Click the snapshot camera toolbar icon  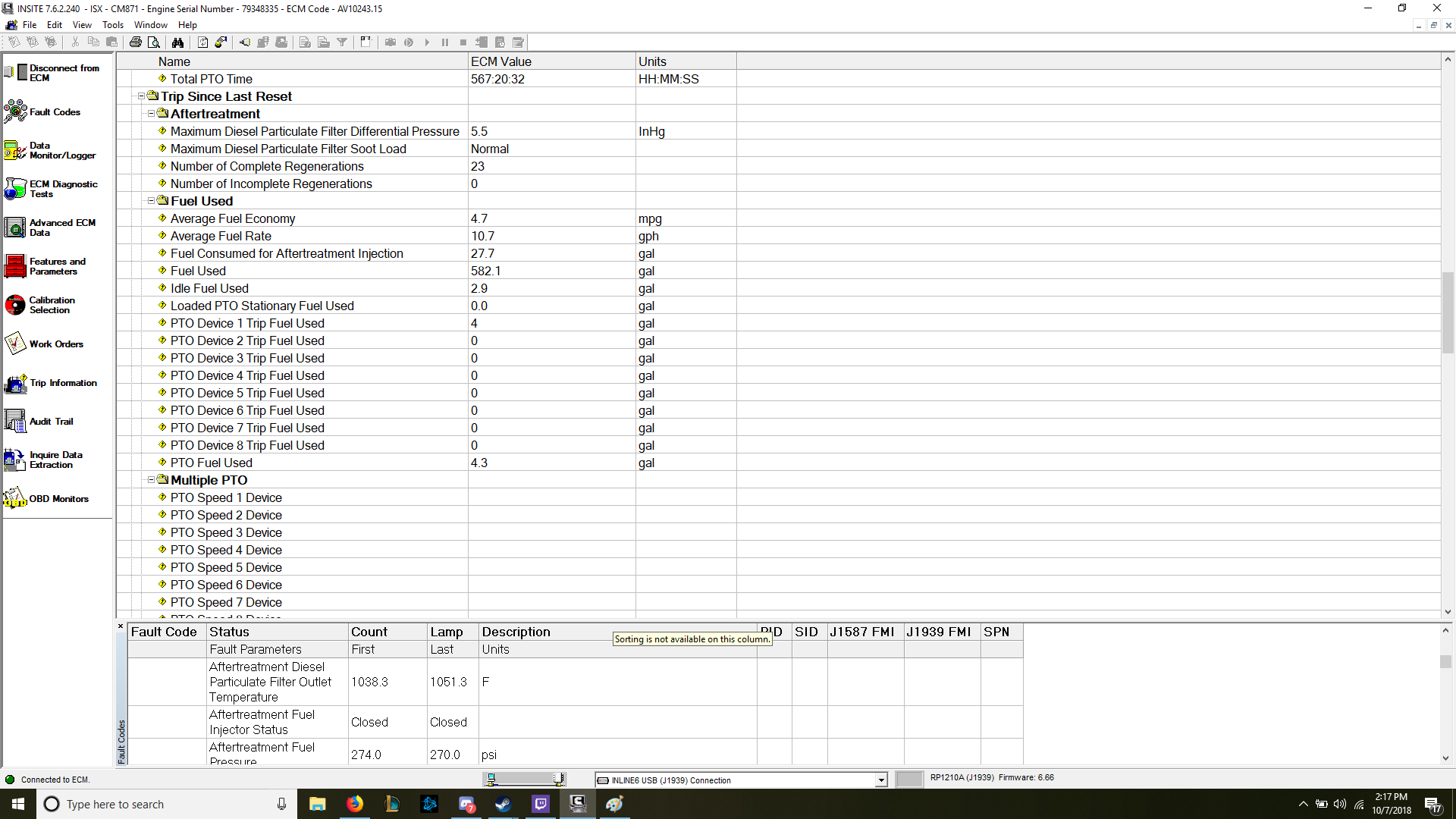(391, 42)
